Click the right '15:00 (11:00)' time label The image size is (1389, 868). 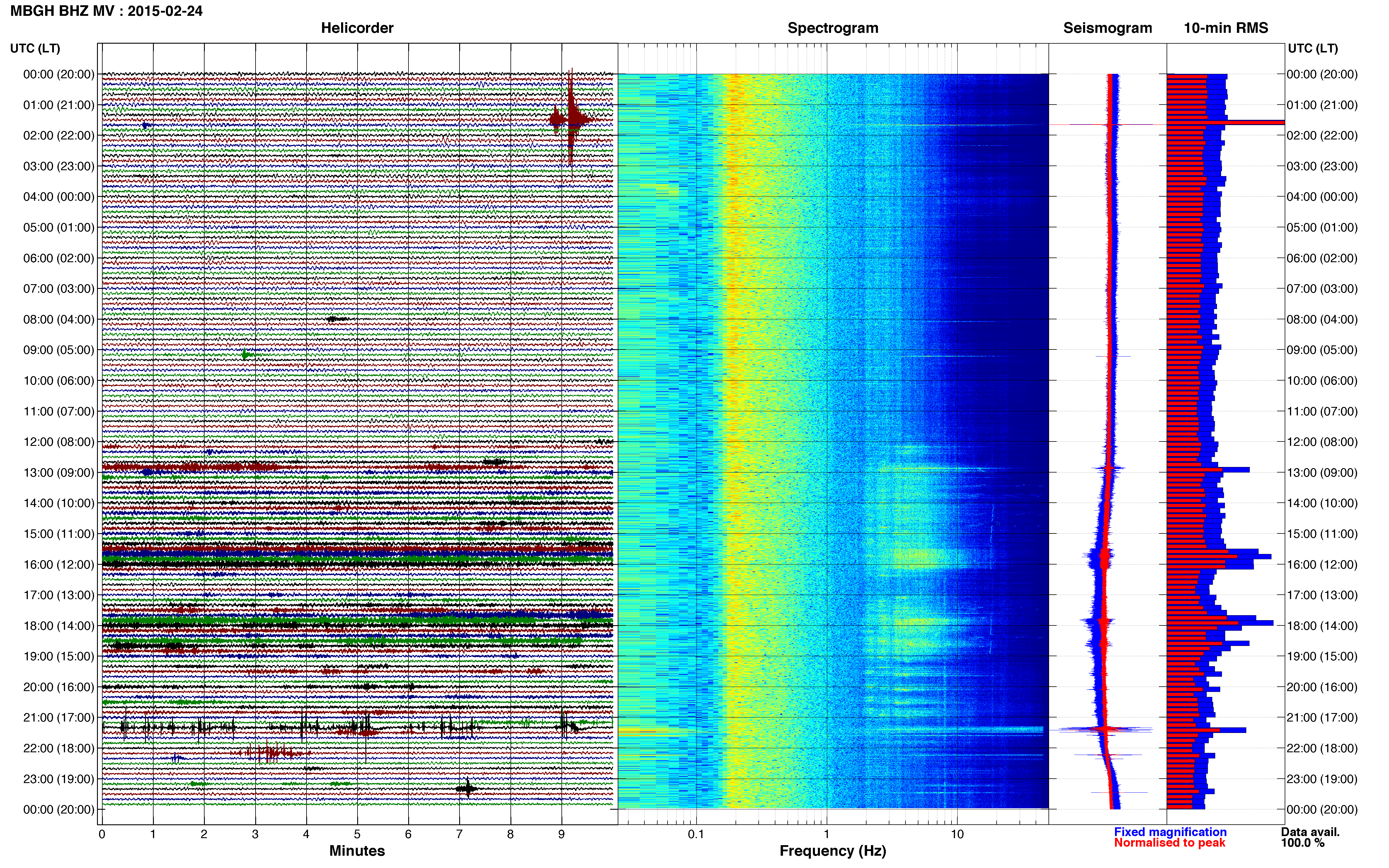coord(1322,533)
